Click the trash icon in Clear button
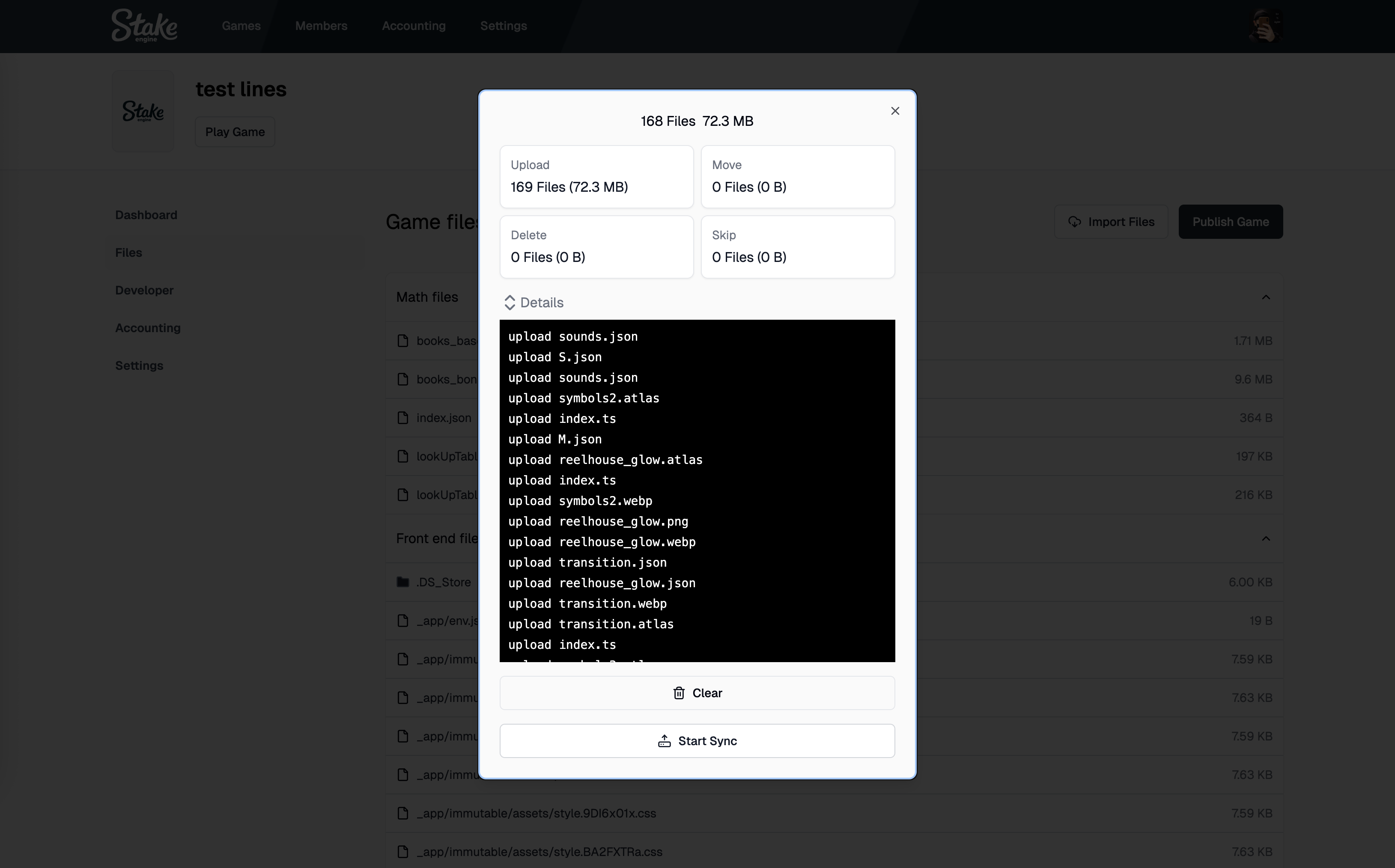Screen dimensions: 1395x868 [679, 693]
